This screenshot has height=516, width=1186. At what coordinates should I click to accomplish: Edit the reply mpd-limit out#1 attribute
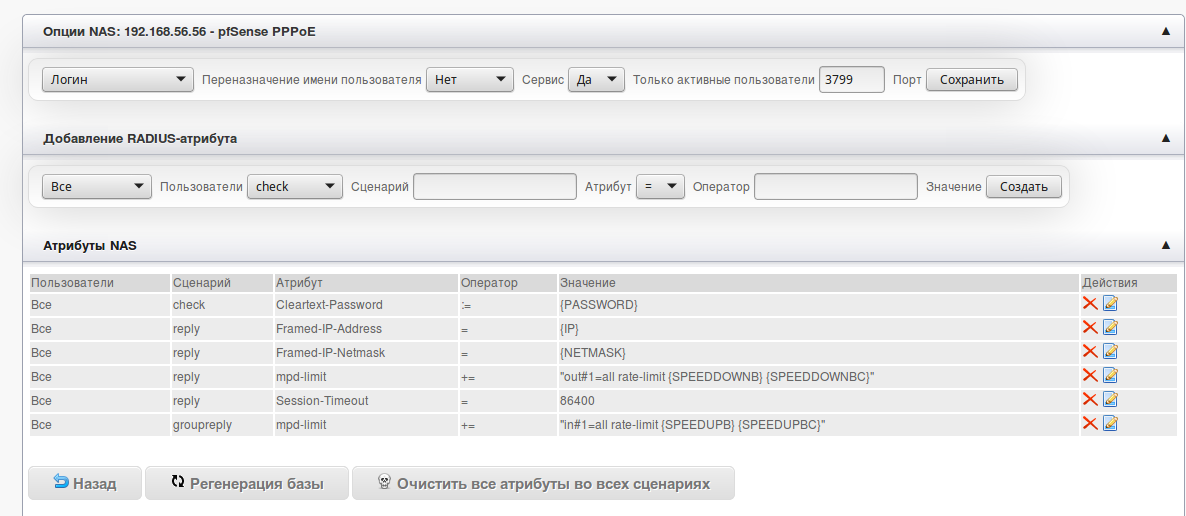point(1110,376)
